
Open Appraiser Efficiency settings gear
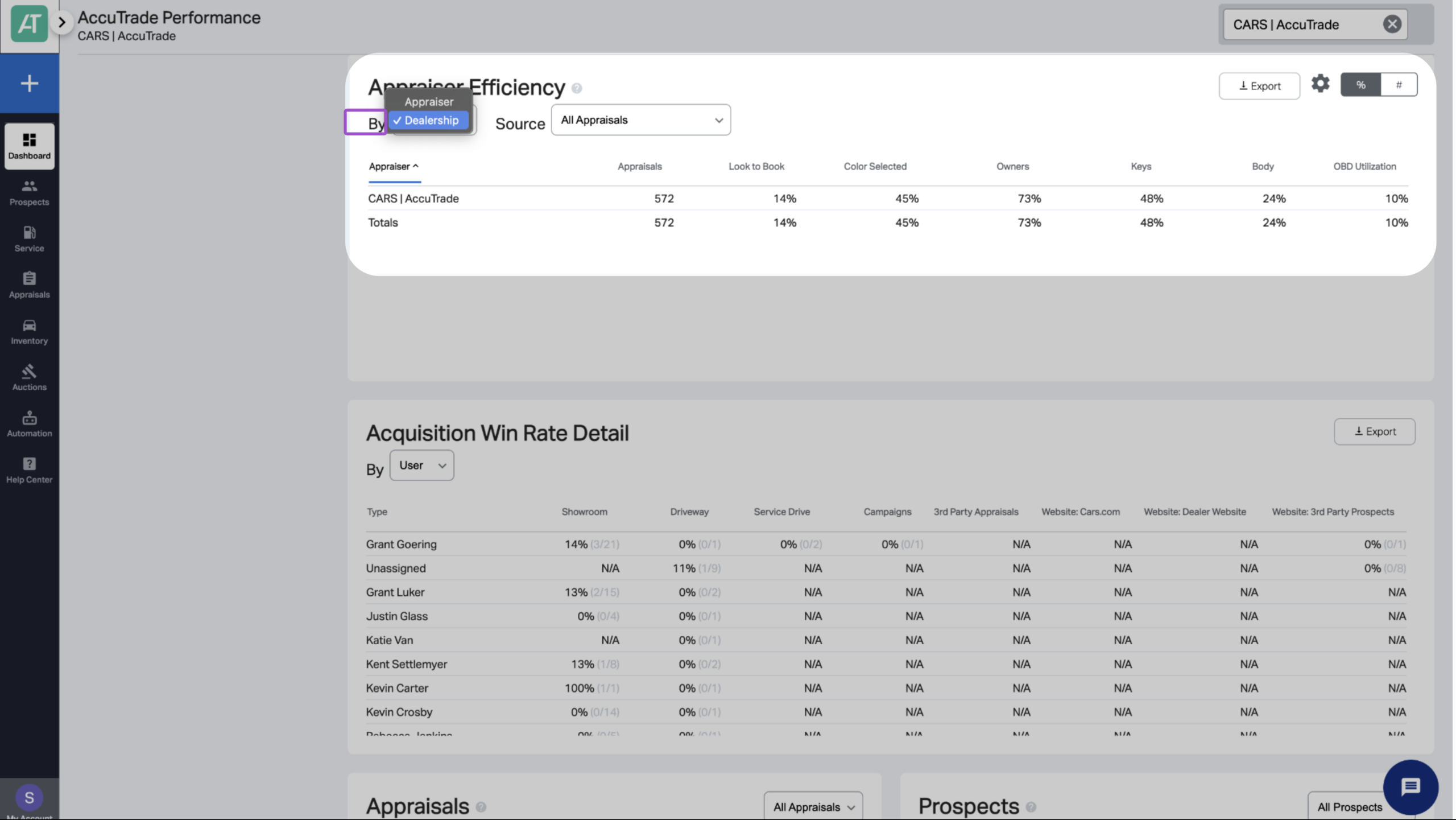coord(1319,84)
